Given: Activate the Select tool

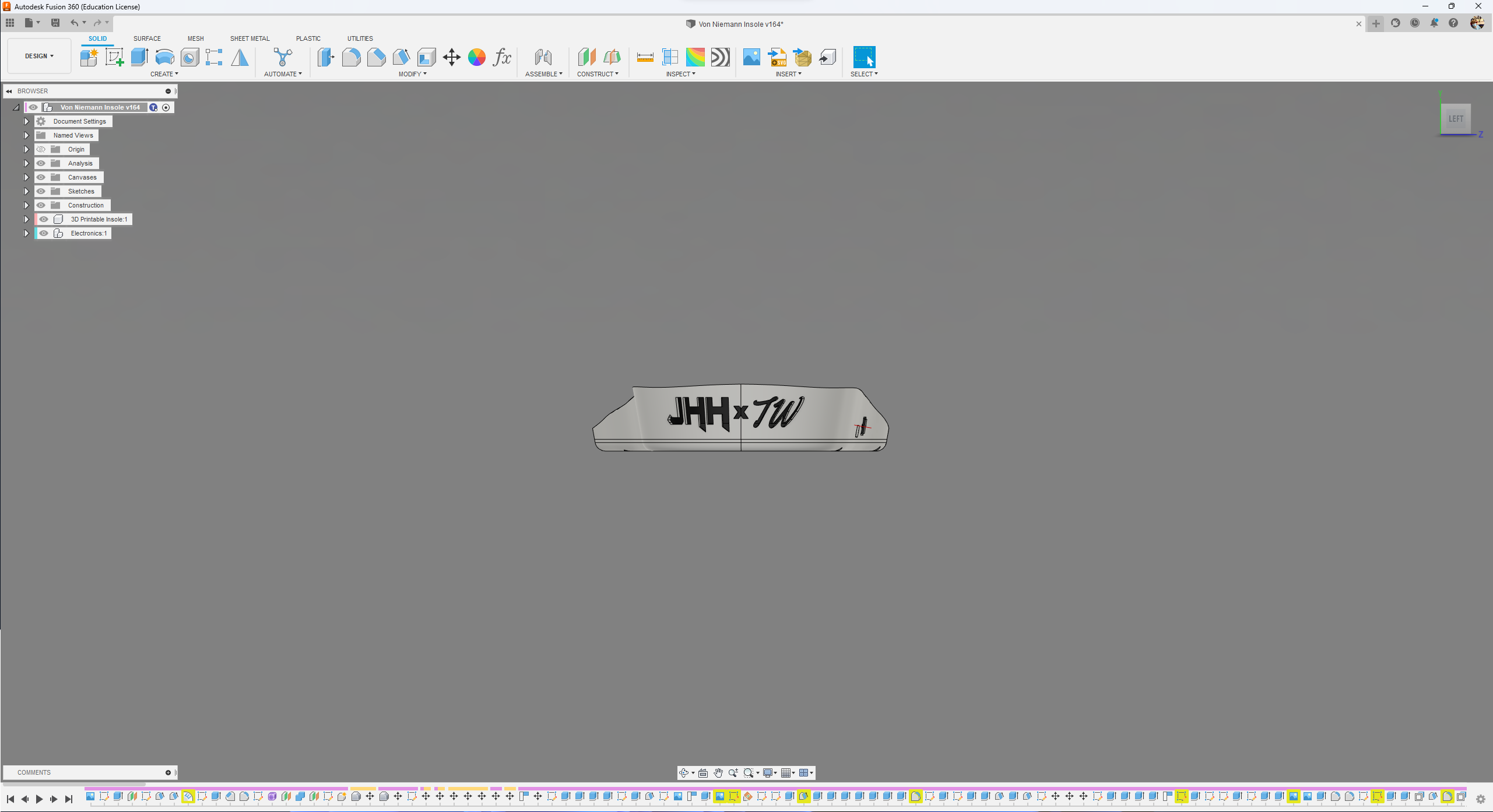Looking at the screenshot, I should click(x=864, y=57).
